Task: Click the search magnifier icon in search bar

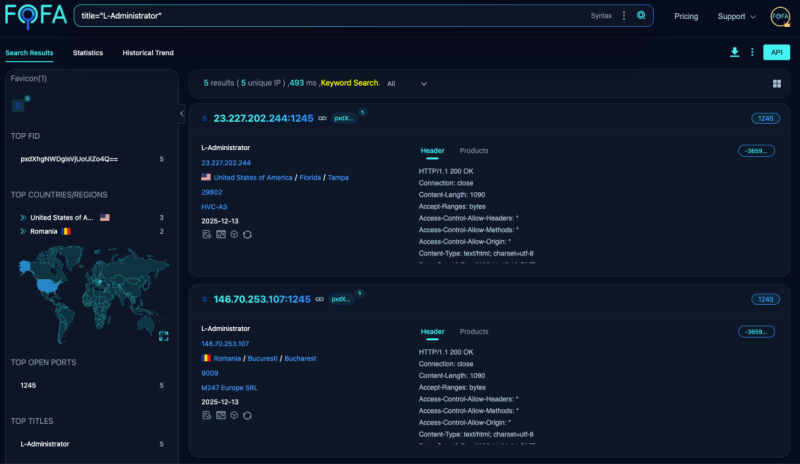Action: tap(641, 16)
